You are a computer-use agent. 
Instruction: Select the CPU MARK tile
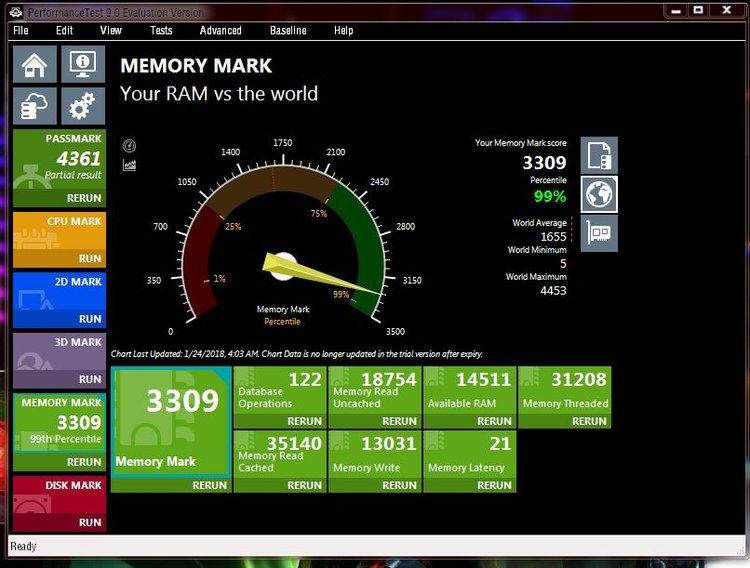tap(59, 232)
